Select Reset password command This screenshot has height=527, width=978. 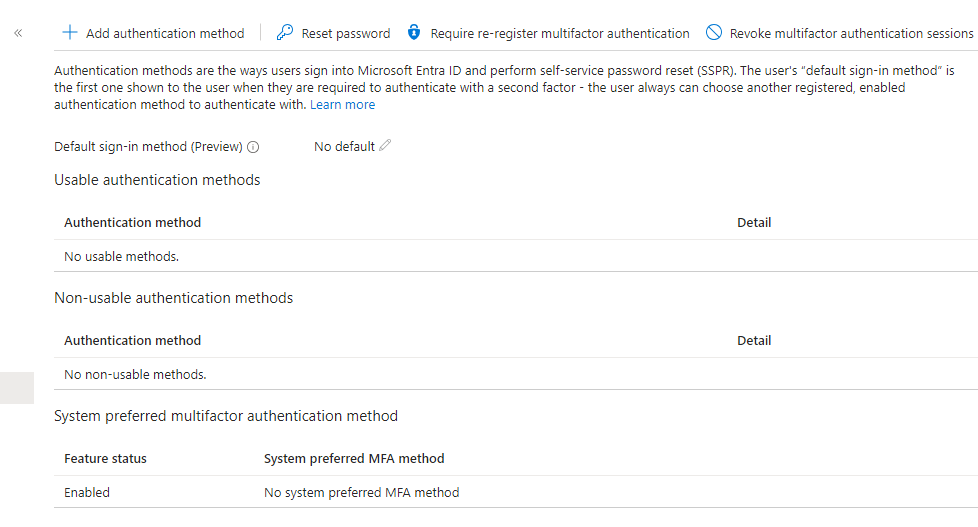point(346,34)
